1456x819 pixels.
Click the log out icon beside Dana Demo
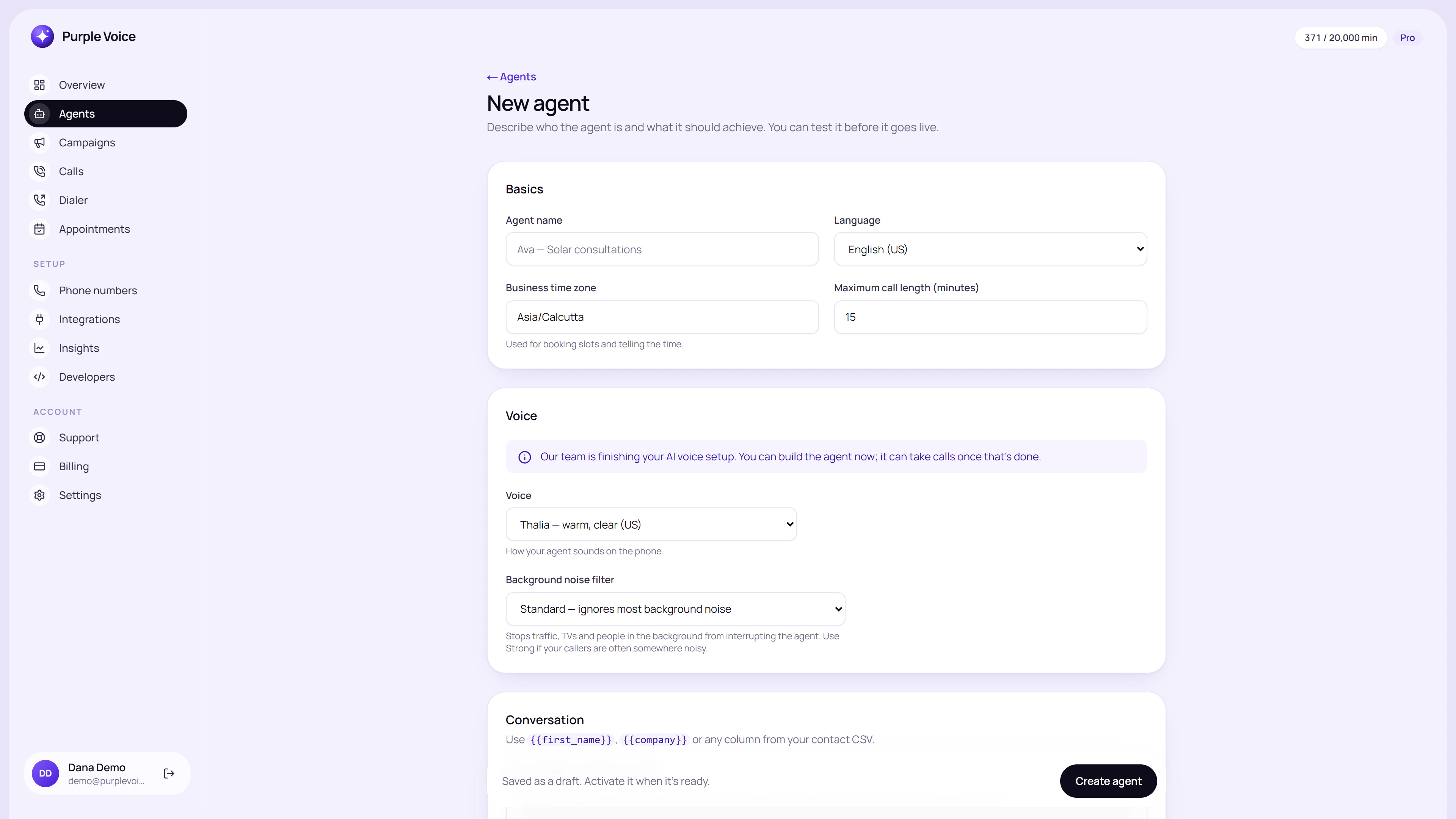coord(169,773)
